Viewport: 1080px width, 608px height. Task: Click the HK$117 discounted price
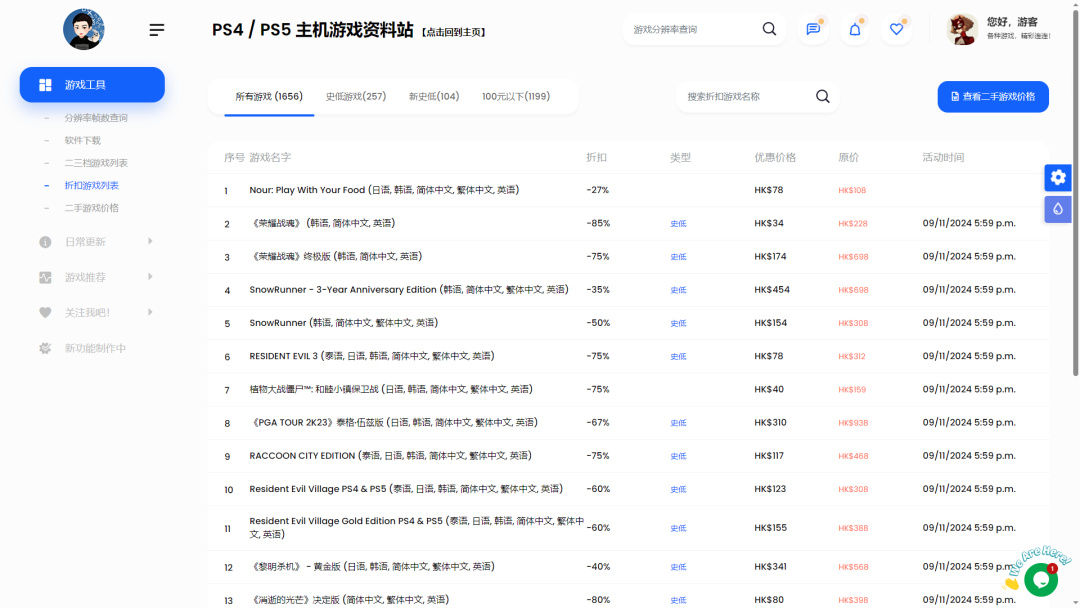point(770,456)
